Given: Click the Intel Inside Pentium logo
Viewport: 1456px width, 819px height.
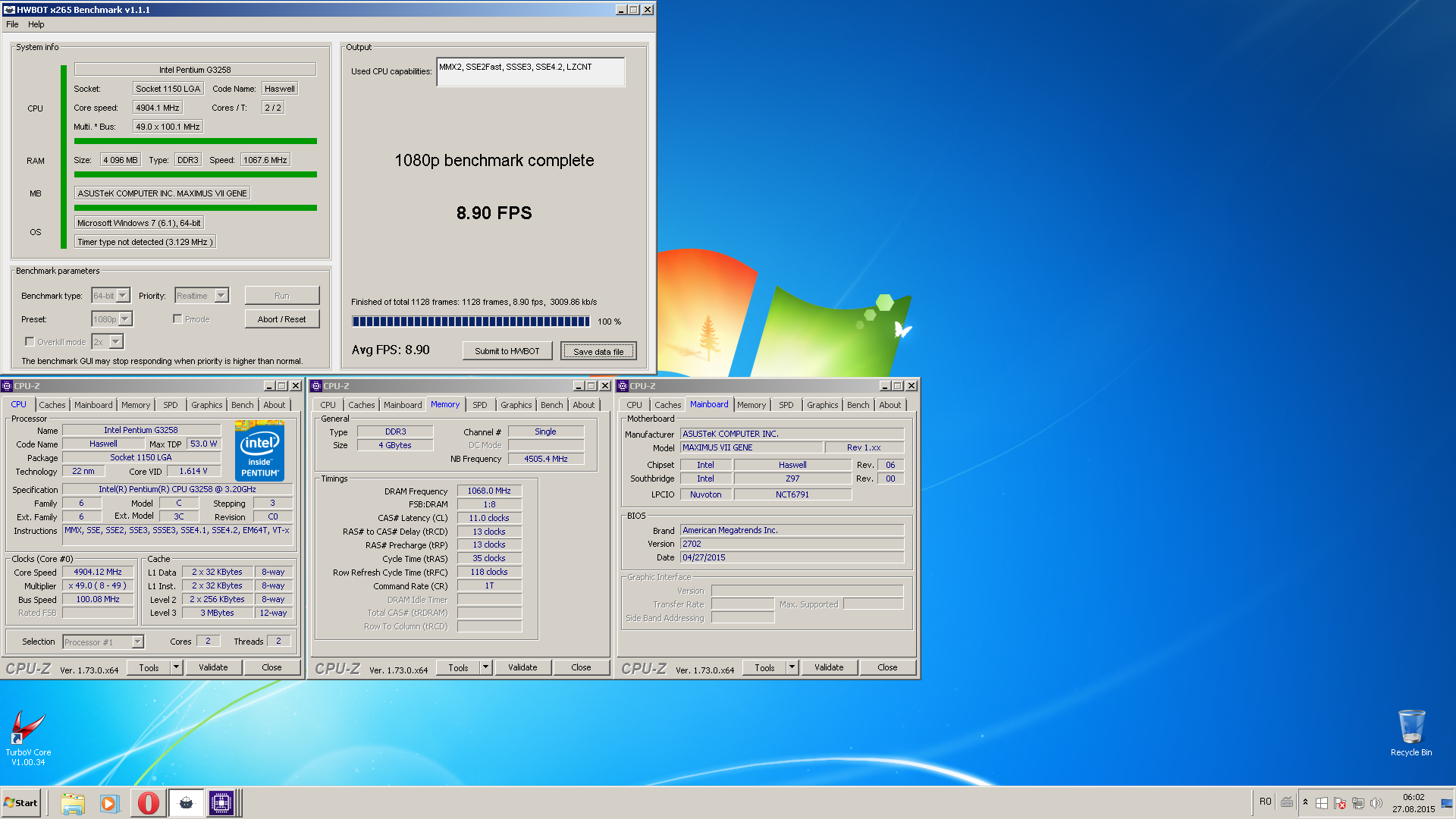Looking at the screenshot, I should tap(259, 451).
